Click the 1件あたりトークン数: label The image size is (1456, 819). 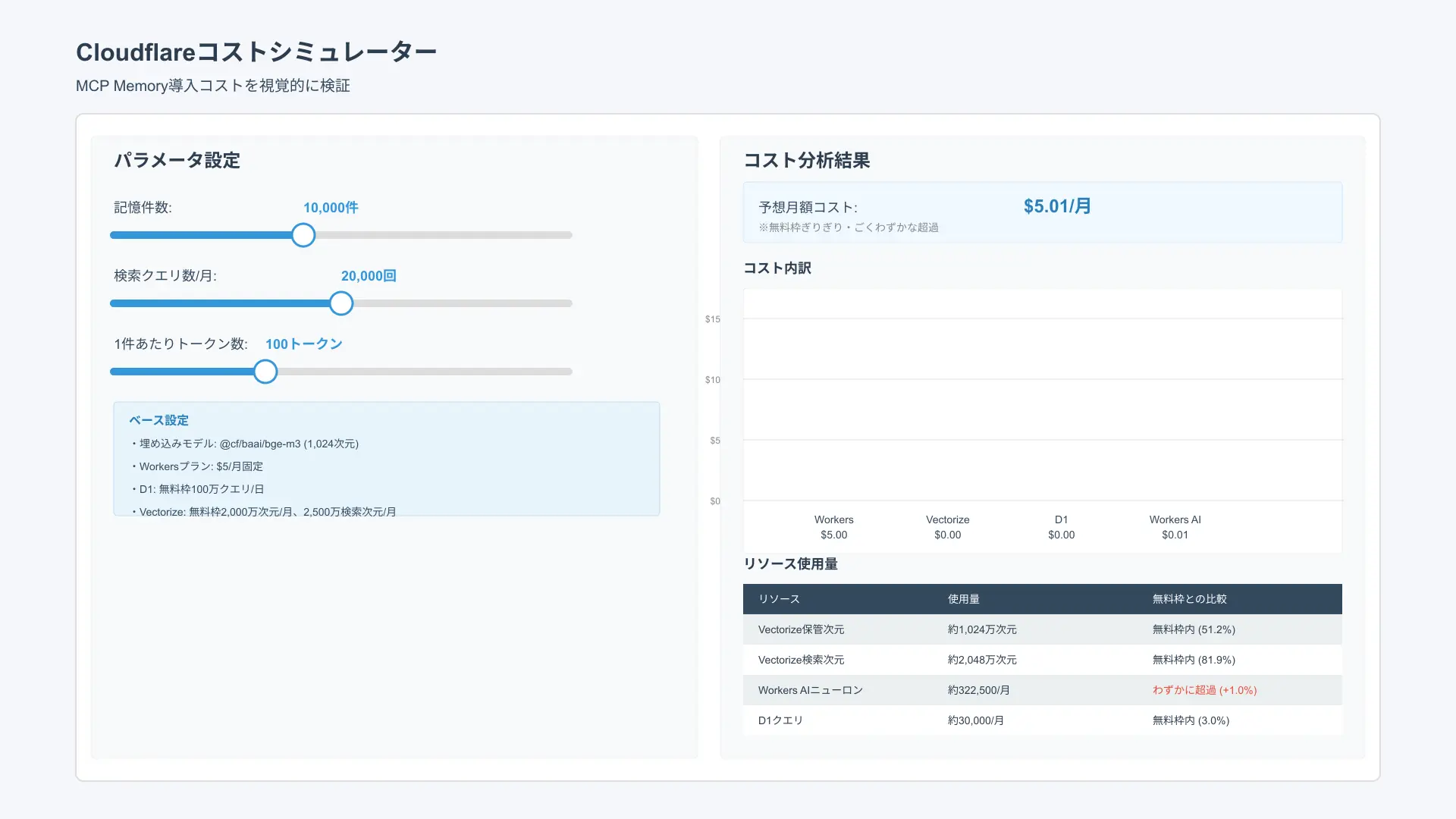point(180,344)
